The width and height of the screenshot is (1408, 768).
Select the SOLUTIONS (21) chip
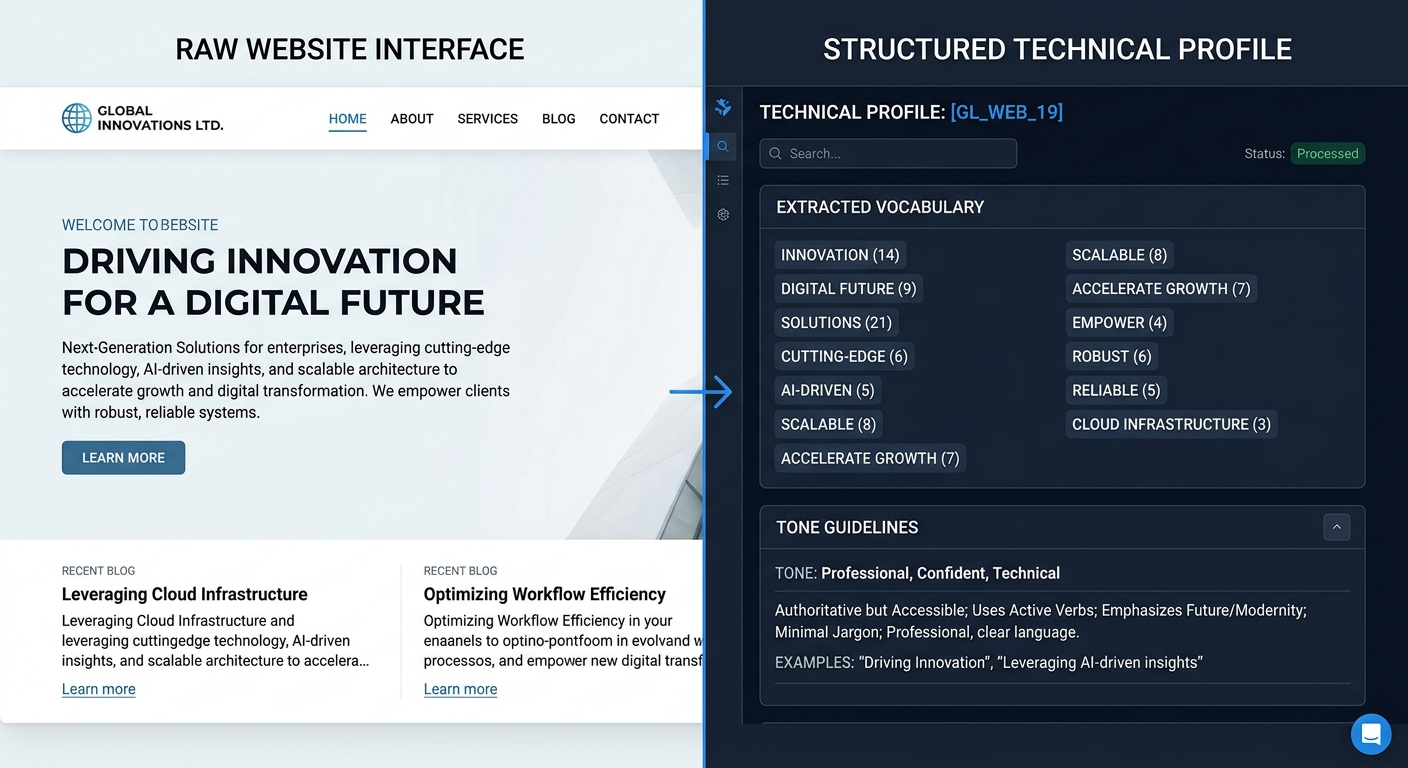[x=836, y=323]
